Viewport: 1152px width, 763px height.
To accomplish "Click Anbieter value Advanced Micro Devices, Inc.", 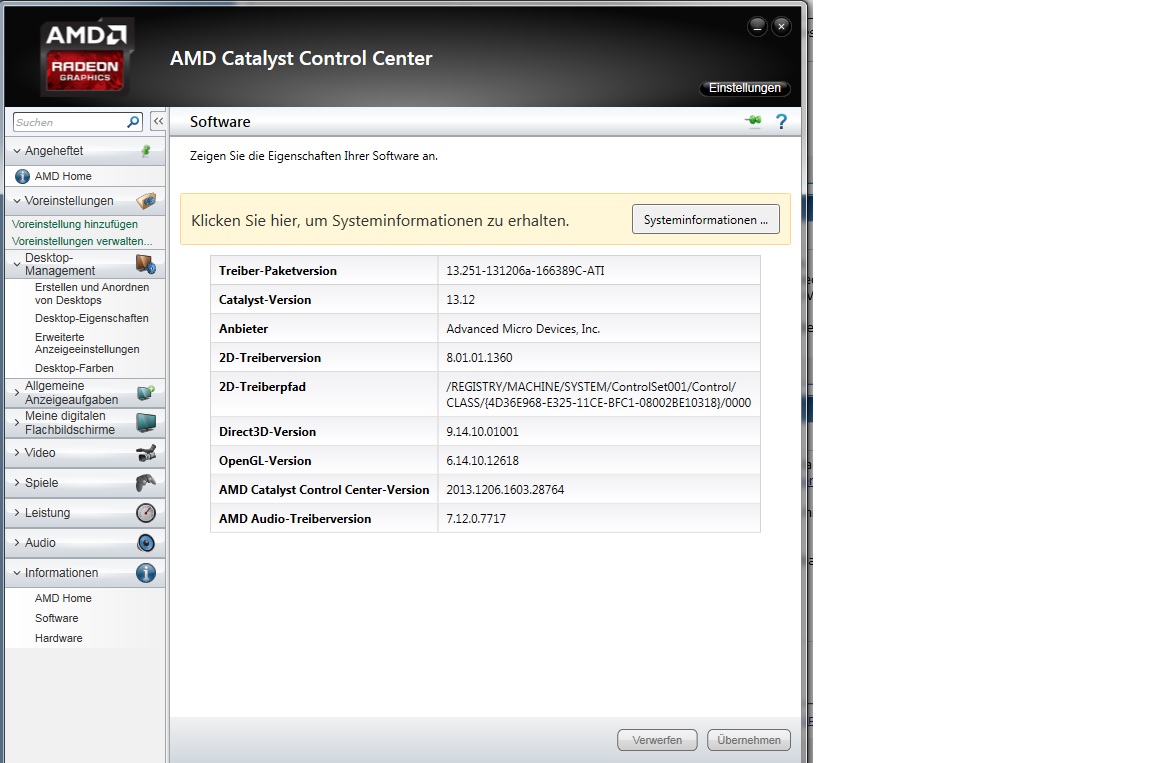I will coord(523,329).
